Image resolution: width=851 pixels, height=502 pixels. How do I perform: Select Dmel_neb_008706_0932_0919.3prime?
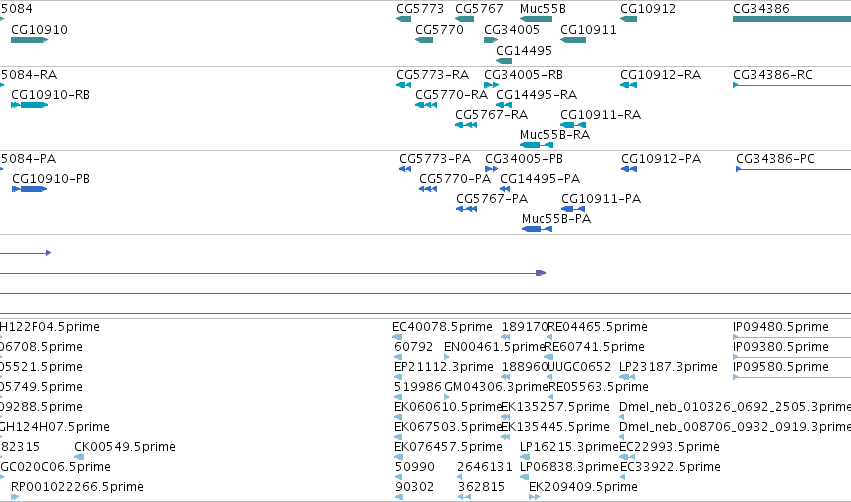click(735, 428)
